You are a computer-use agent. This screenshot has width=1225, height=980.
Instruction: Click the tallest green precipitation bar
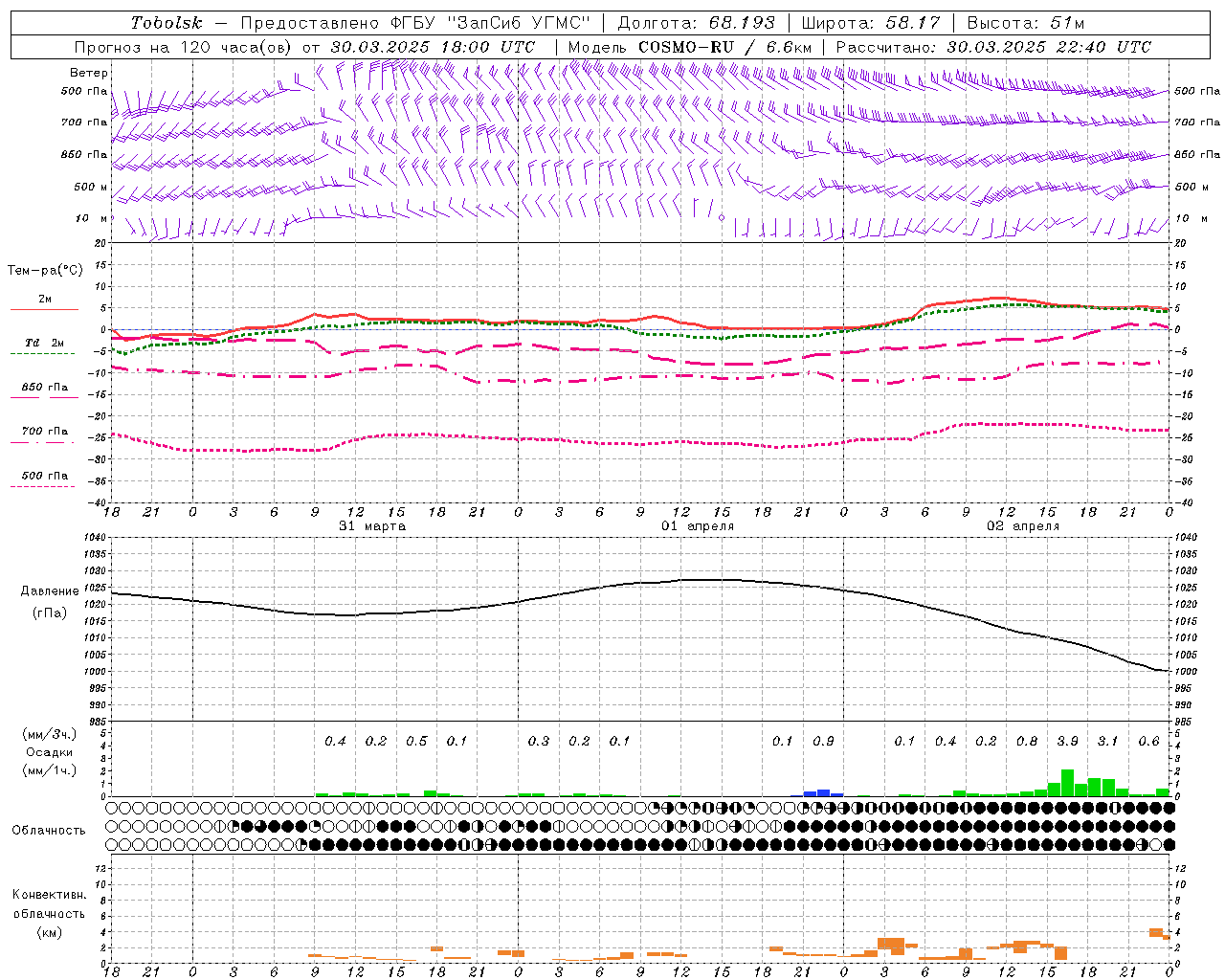(x=1067, y=783)
